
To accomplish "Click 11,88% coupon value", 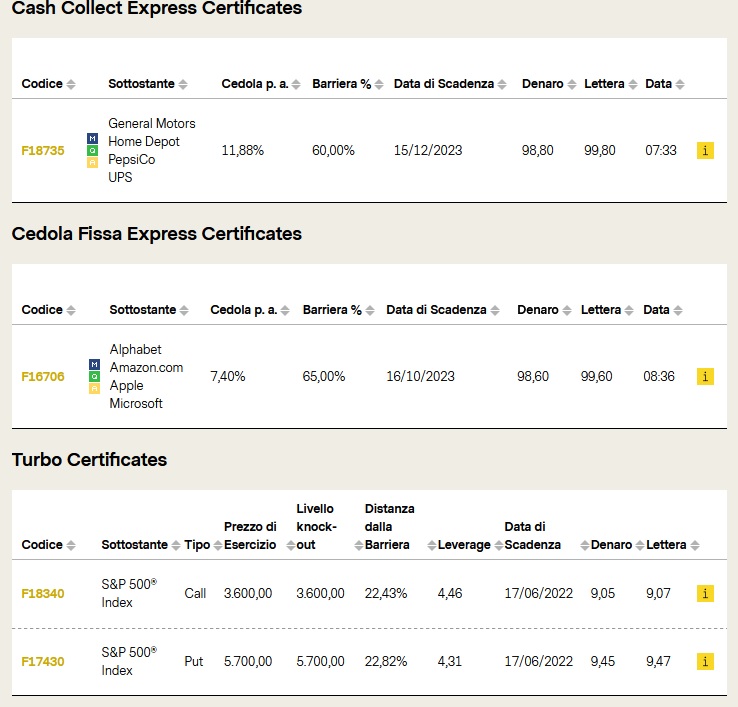I will pyautogui.click(x=243, y=151).
